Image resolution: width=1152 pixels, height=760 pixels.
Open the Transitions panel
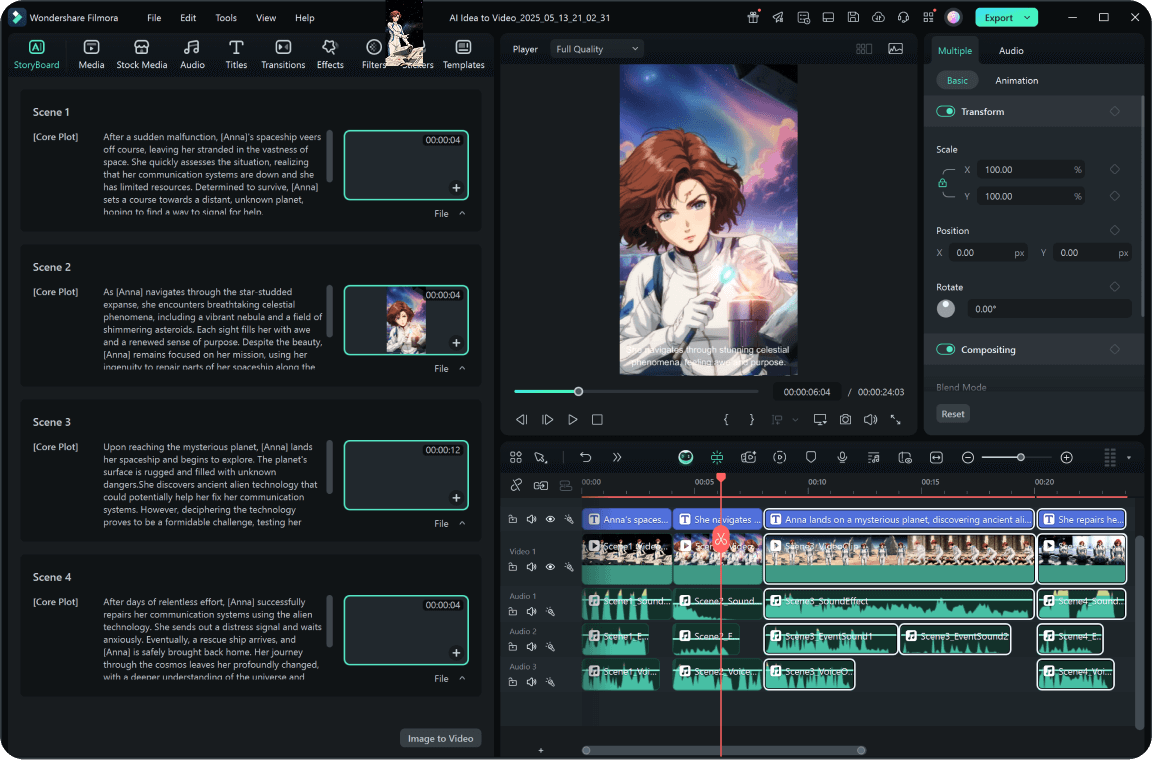point(283,55)
